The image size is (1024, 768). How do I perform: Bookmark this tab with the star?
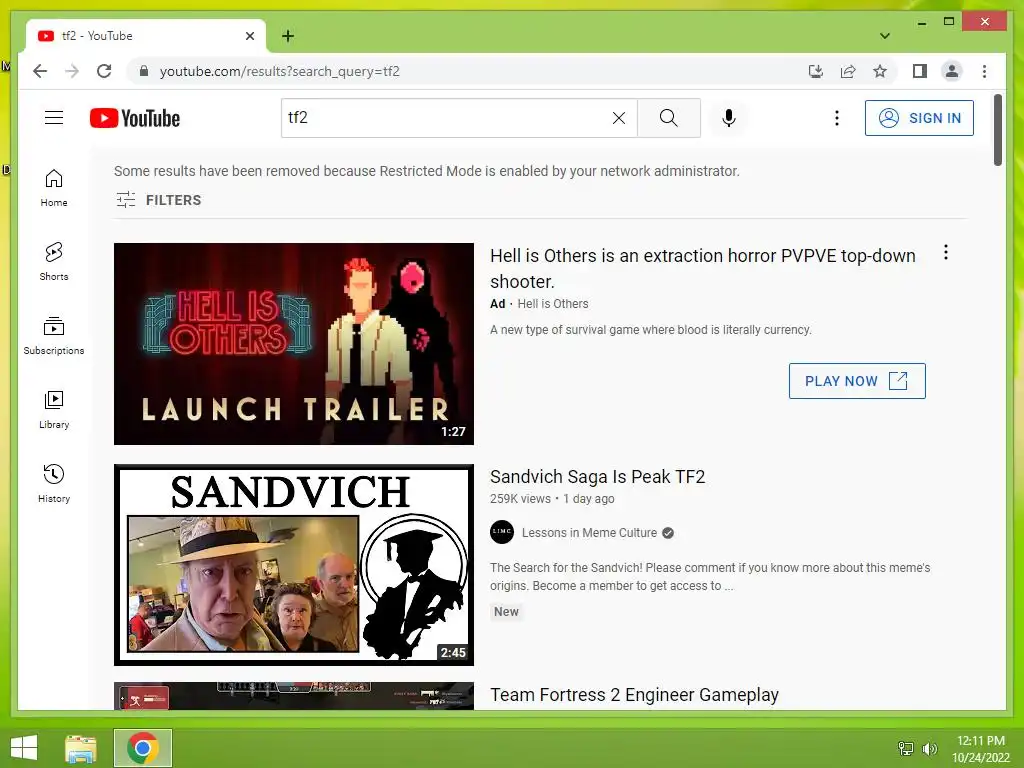pyautogui.click(x=880, y=71)
